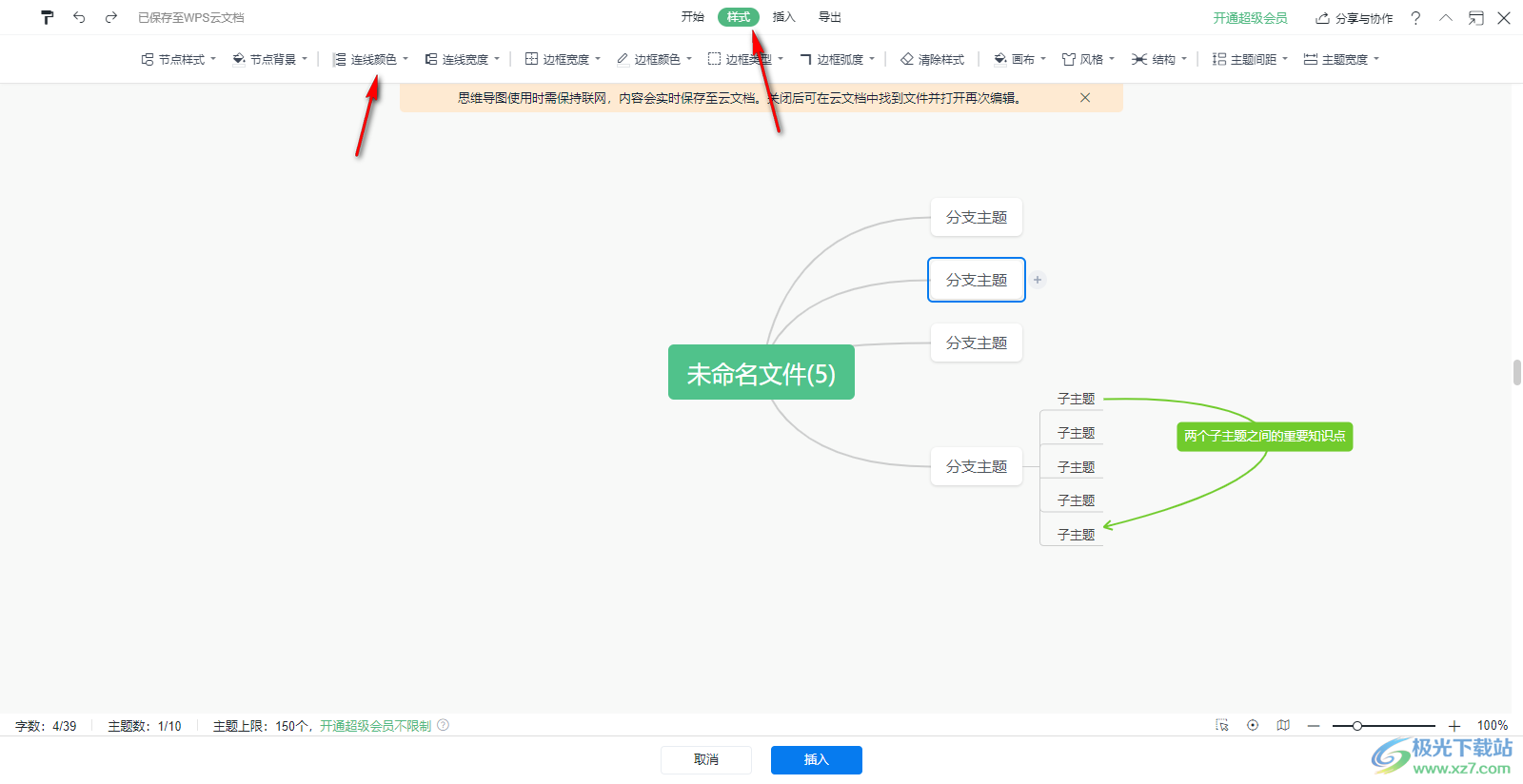
Task: Redo the last action
Action: pyautogui.click(x=111, y=17)
